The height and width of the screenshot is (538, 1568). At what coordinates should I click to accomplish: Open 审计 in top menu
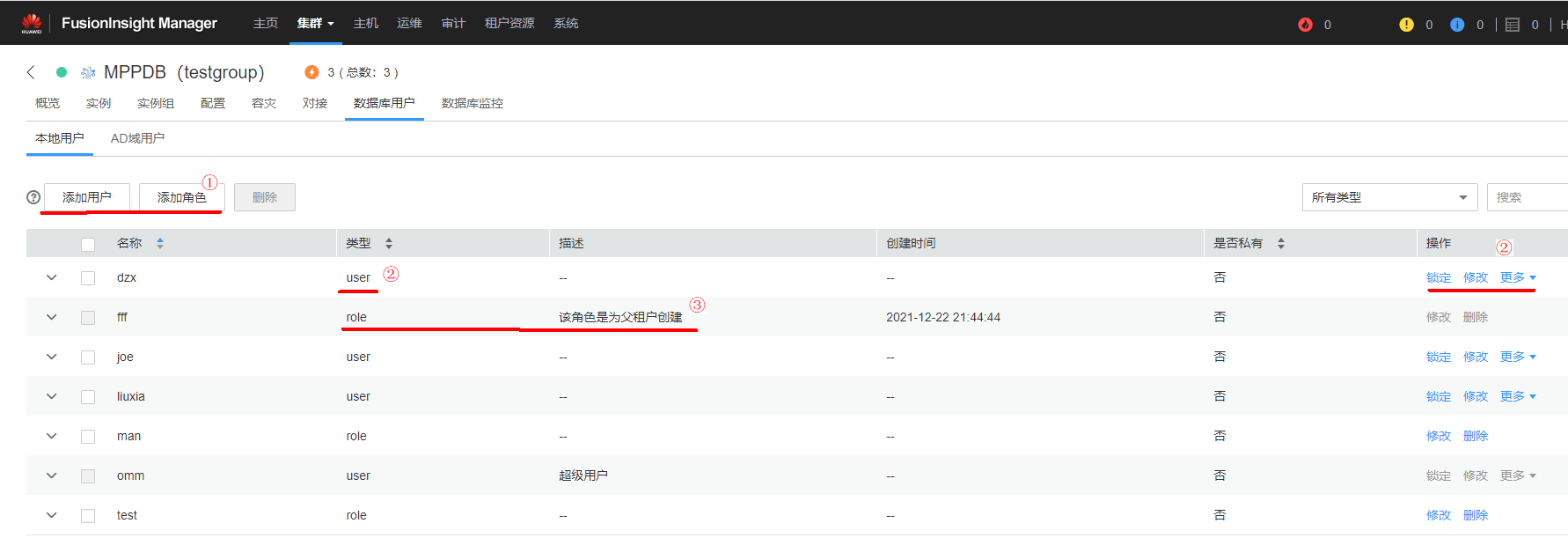[x=453, y=23]
